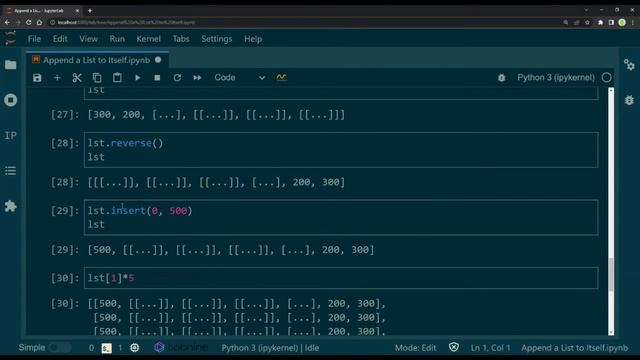Go to browser home page icon

pyautogui.click(x=40, y=22)
